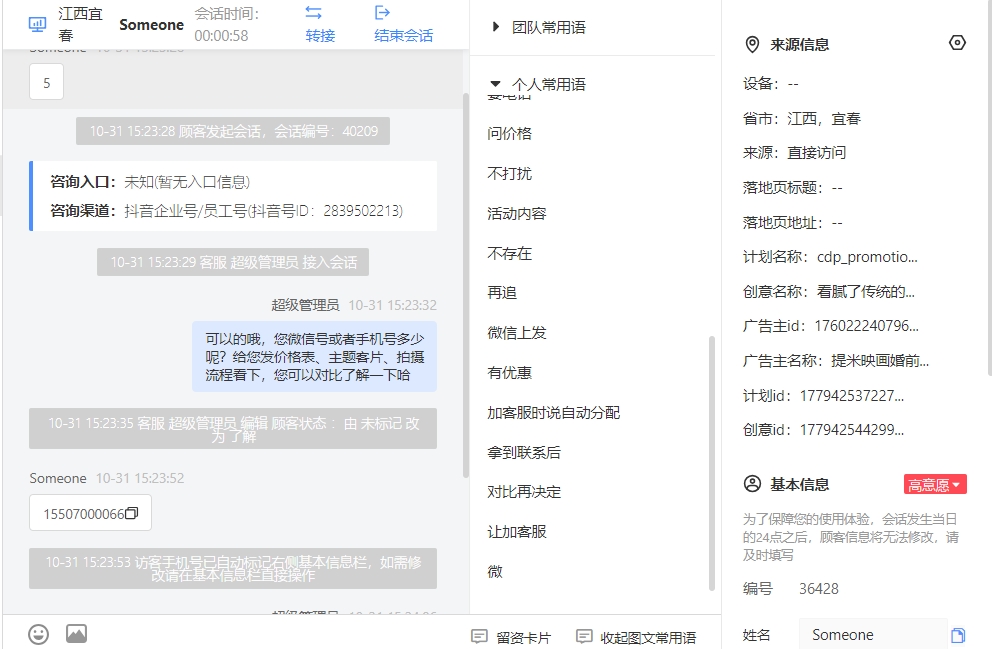
Task: Click the 设备 row in 来源信息
Action: click(771, 83)
